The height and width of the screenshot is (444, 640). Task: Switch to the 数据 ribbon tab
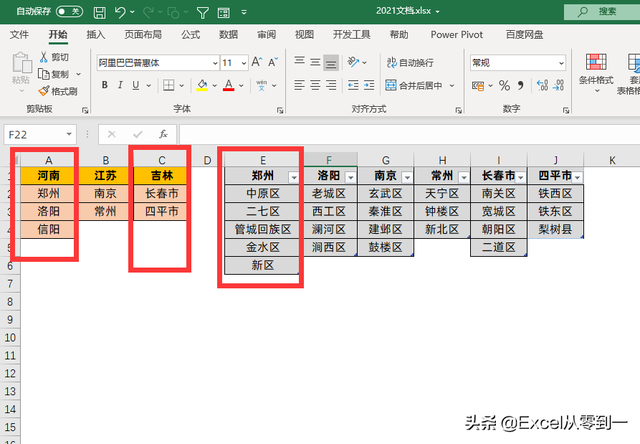[x=228, y=35]
